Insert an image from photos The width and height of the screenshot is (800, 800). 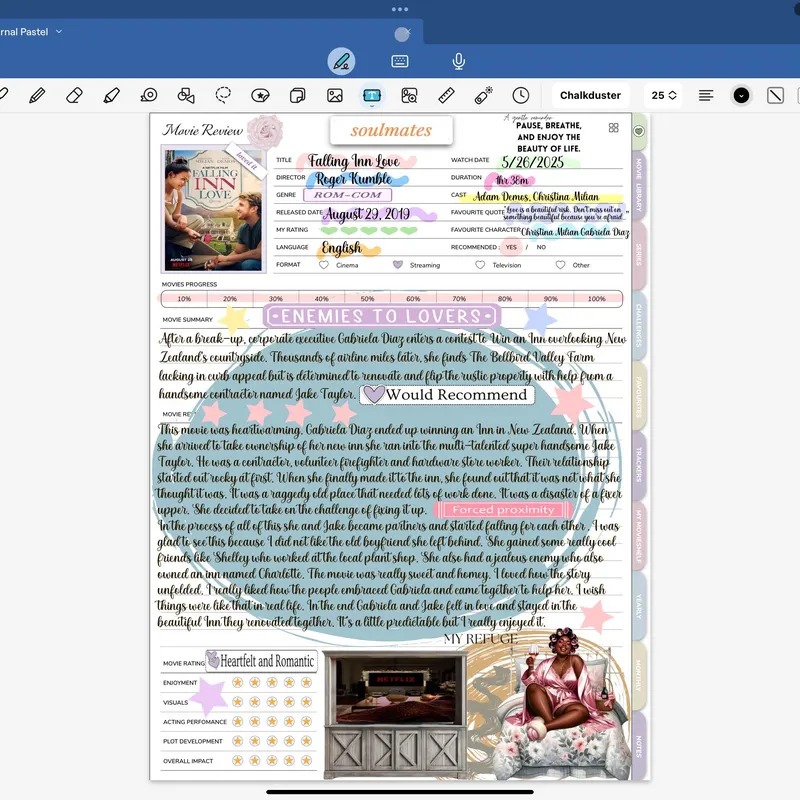(335, 95)
